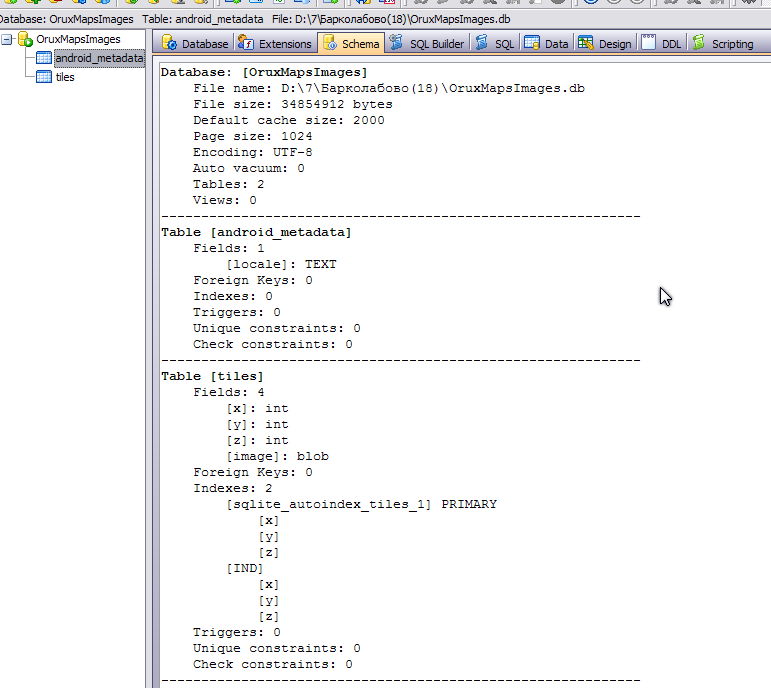Screen dimensions: 771x688
Task: Click the DDL tab document icon
Action: click(649, 43)
